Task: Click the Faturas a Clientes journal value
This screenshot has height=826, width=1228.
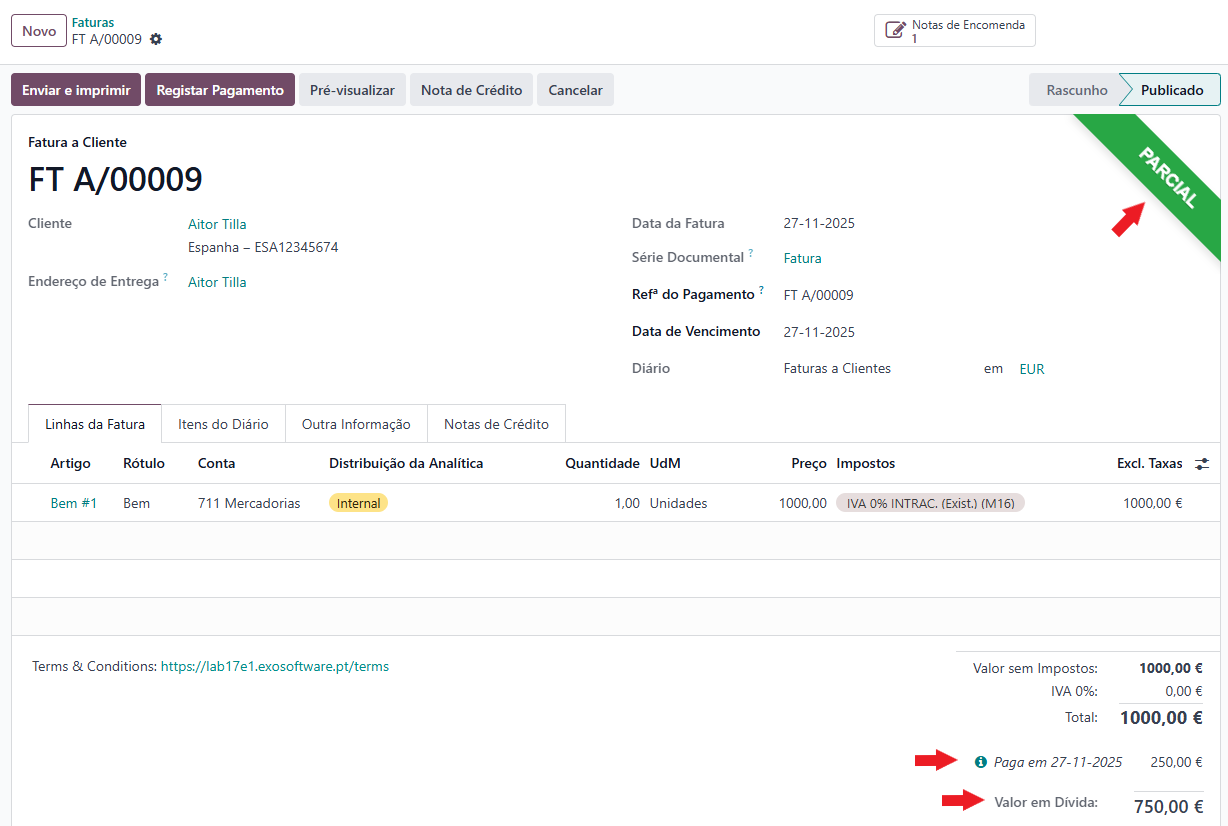Action: [x=837, y=369]
